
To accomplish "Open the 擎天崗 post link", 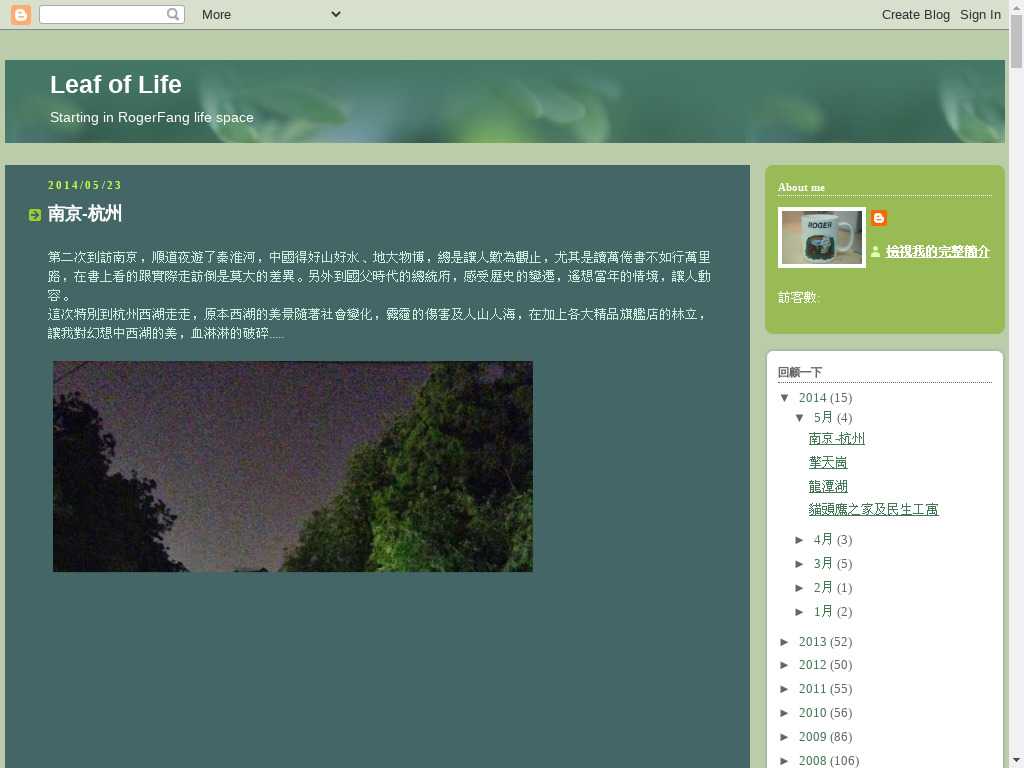I will coord(828,463).
